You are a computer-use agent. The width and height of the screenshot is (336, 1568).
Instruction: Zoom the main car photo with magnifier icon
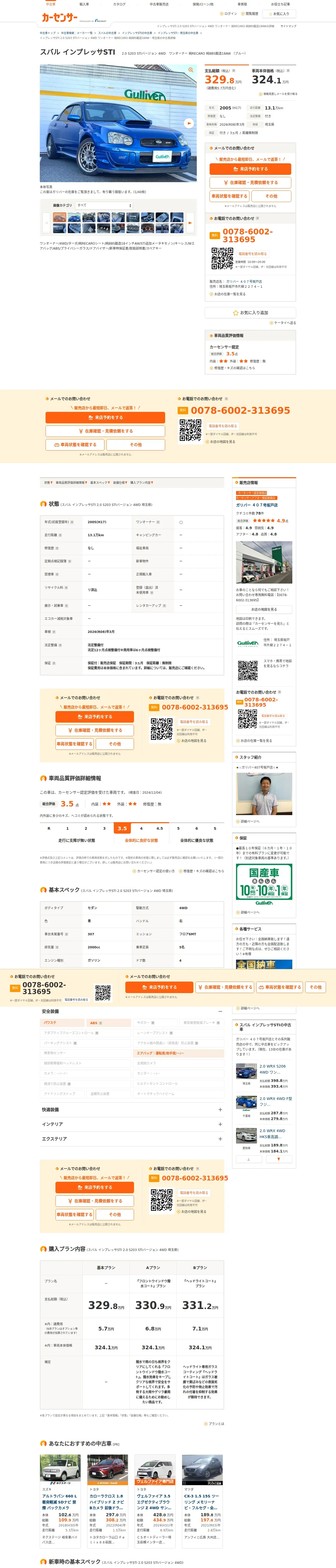click(x=191, y=71)
